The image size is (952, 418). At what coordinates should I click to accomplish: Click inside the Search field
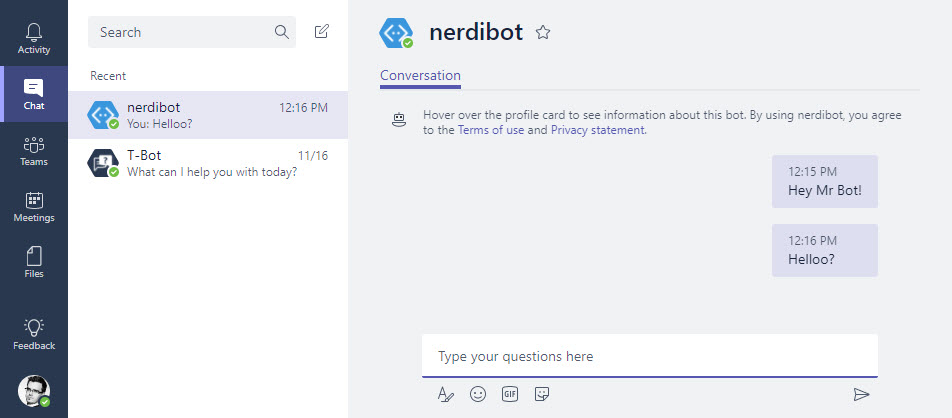192,32
